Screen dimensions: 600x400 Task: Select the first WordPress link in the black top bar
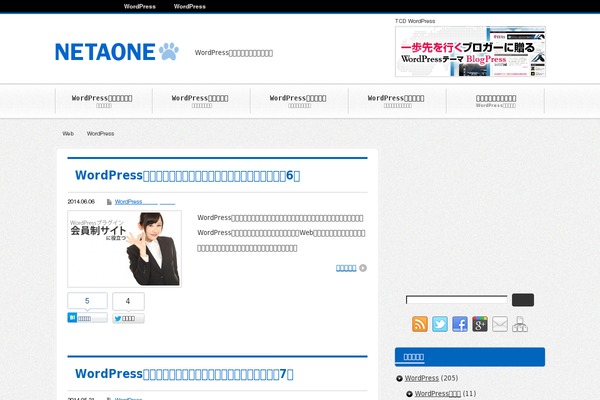tap(140, 7)
